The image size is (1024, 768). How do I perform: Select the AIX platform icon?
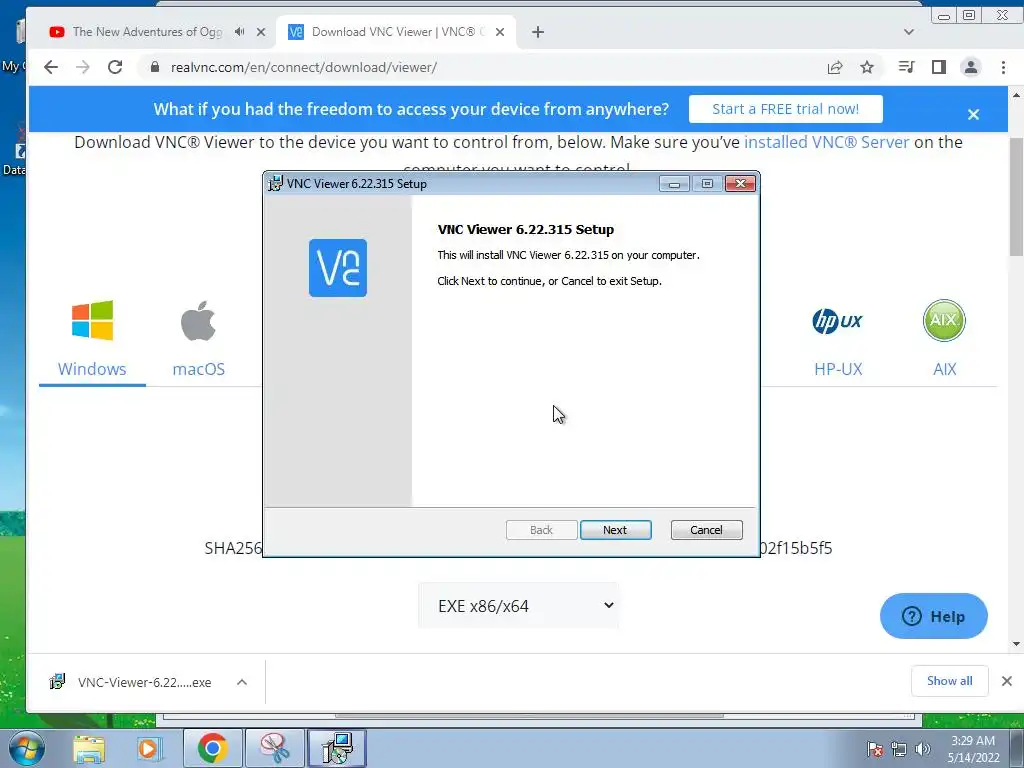(944, 320)
